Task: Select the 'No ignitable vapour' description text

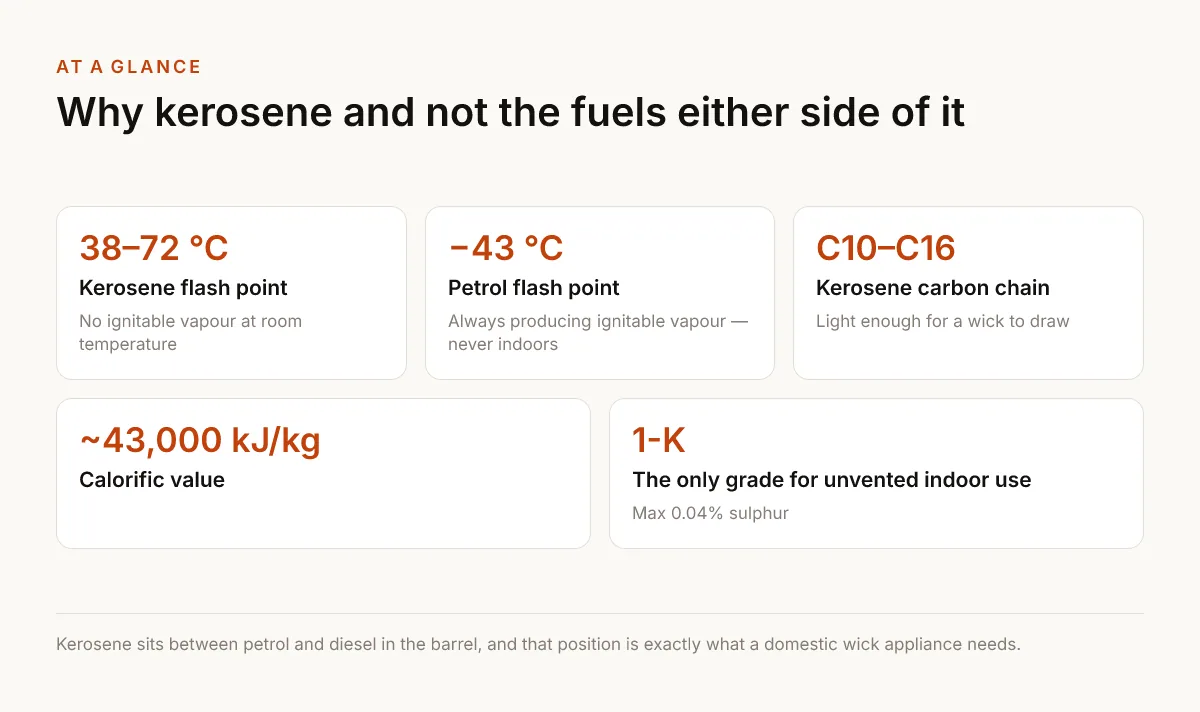Action: point(191,333)
